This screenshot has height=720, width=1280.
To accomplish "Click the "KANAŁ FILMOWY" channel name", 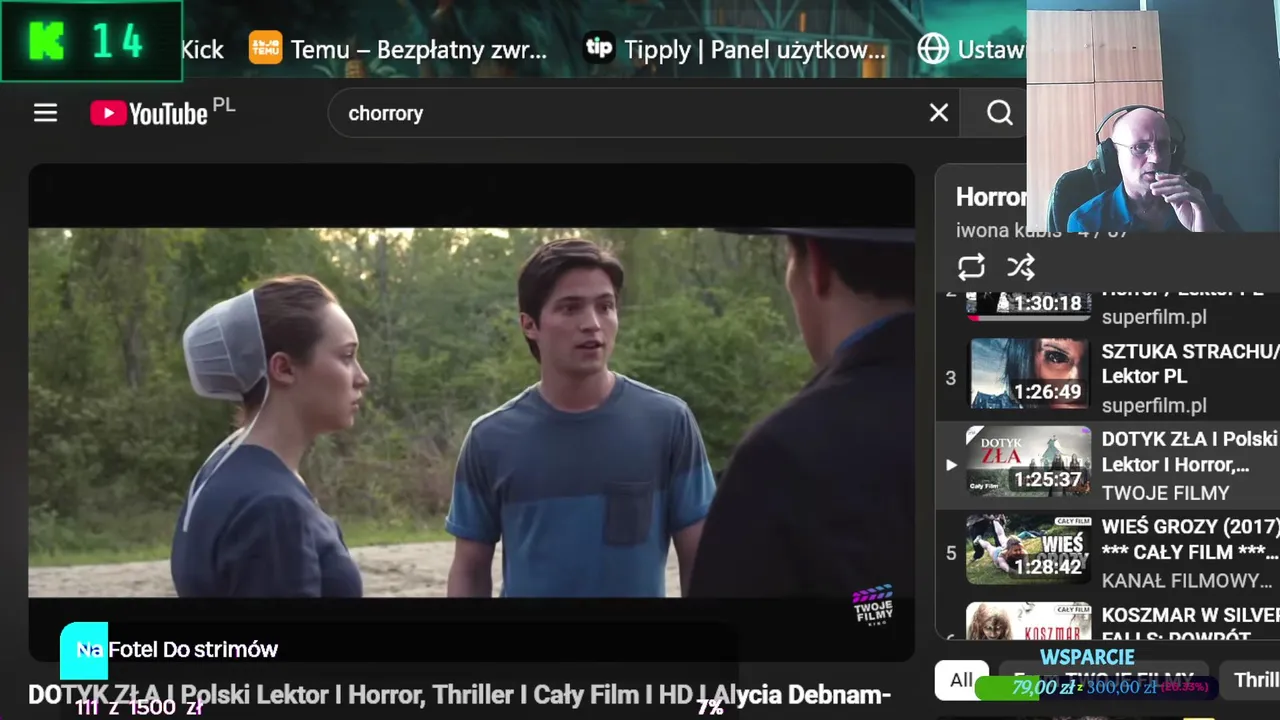I will 1186,581.
